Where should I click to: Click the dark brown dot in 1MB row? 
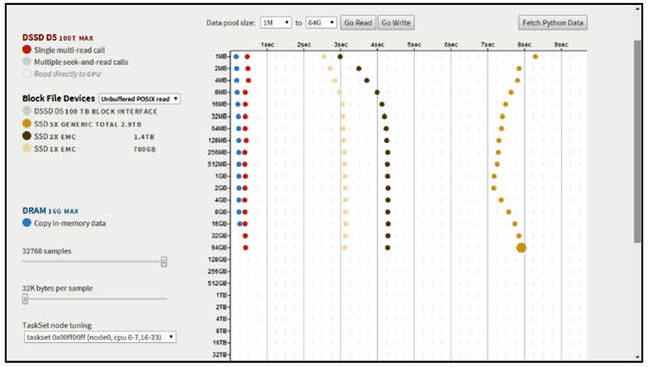(x=340, y=57)
